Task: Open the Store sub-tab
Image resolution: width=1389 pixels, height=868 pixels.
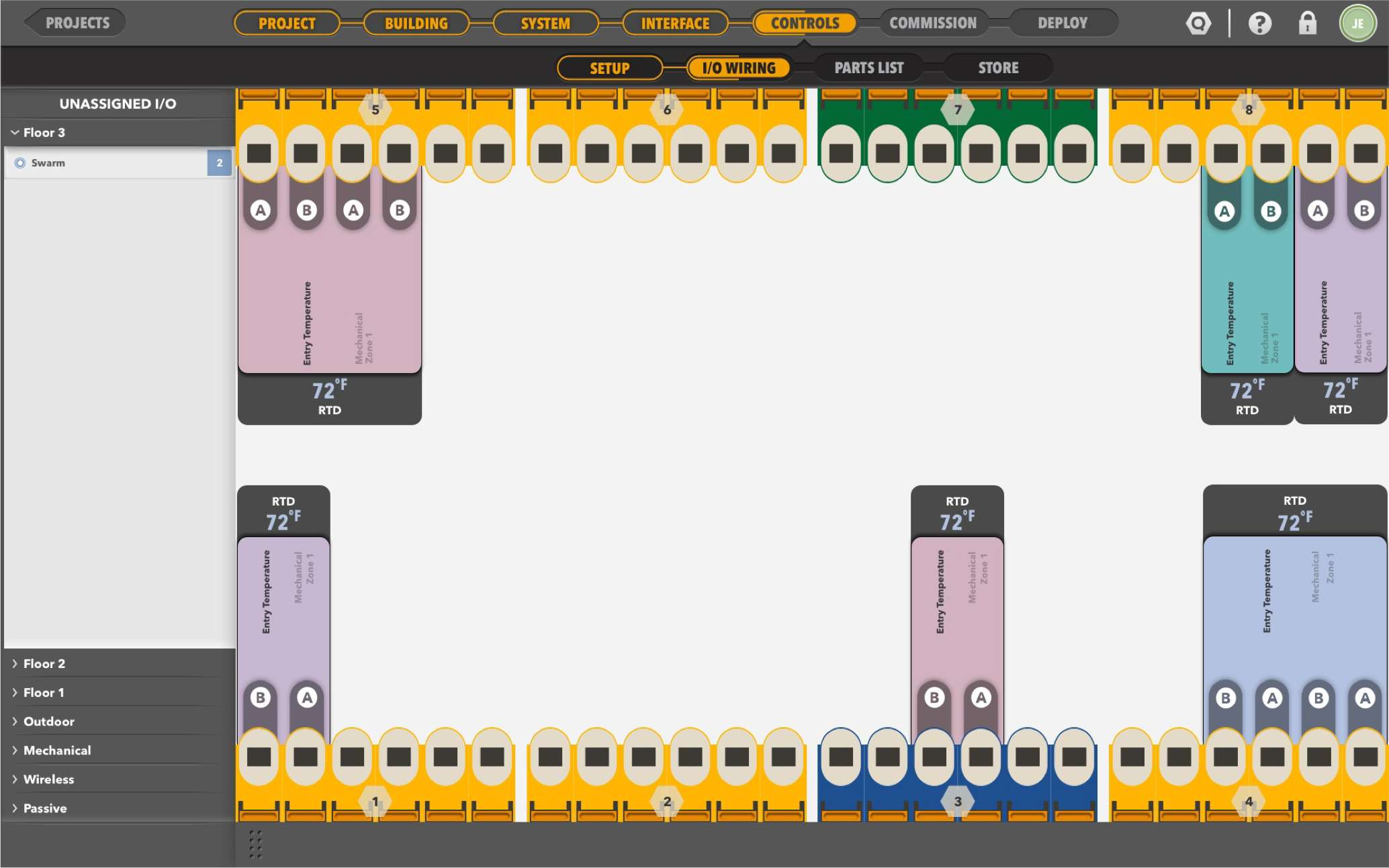Action: point(998,68)
